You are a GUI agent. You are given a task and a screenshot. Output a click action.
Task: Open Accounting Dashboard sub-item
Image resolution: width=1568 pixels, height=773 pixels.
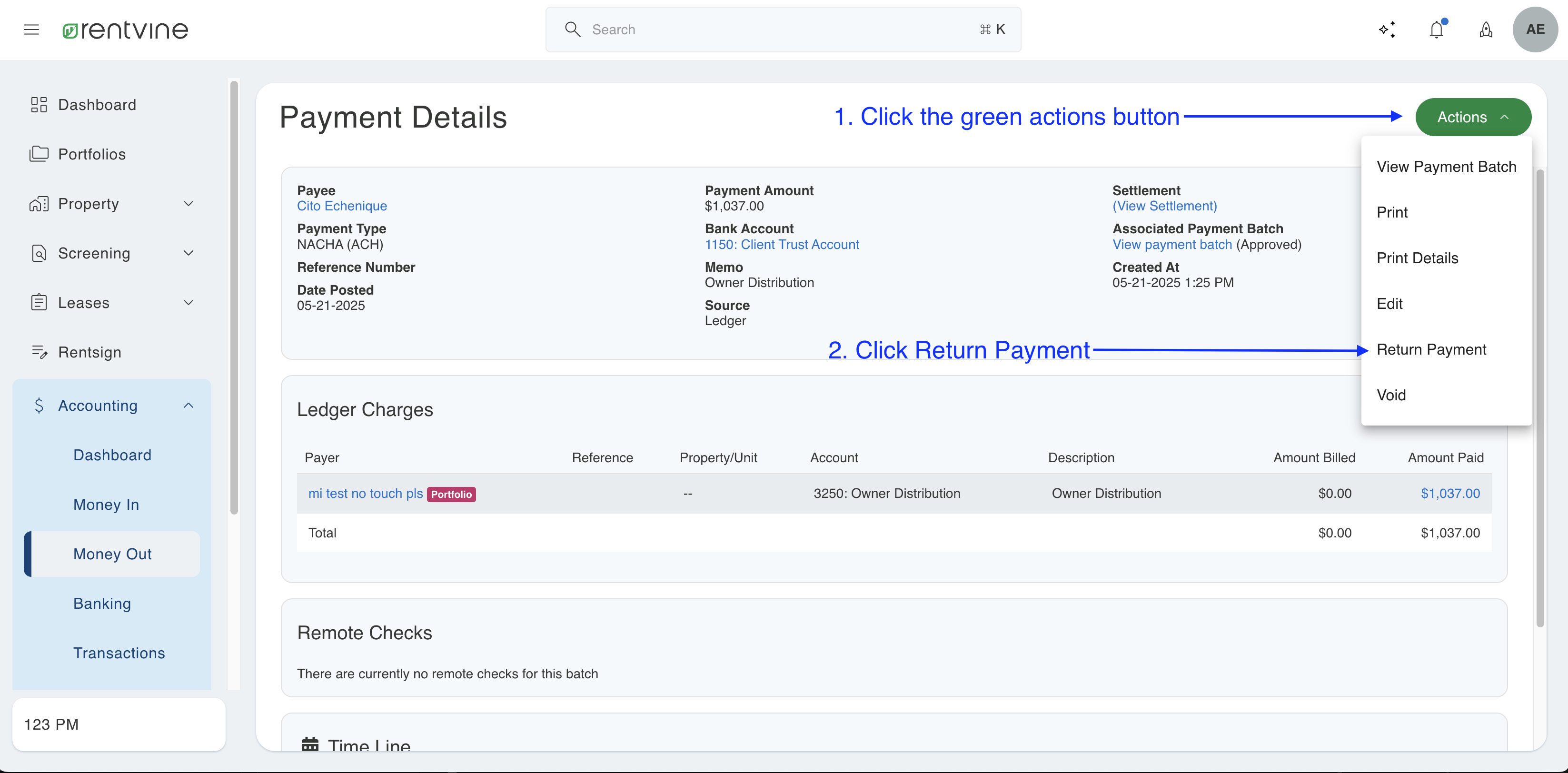pyautogui.click(x=113, y=455)
